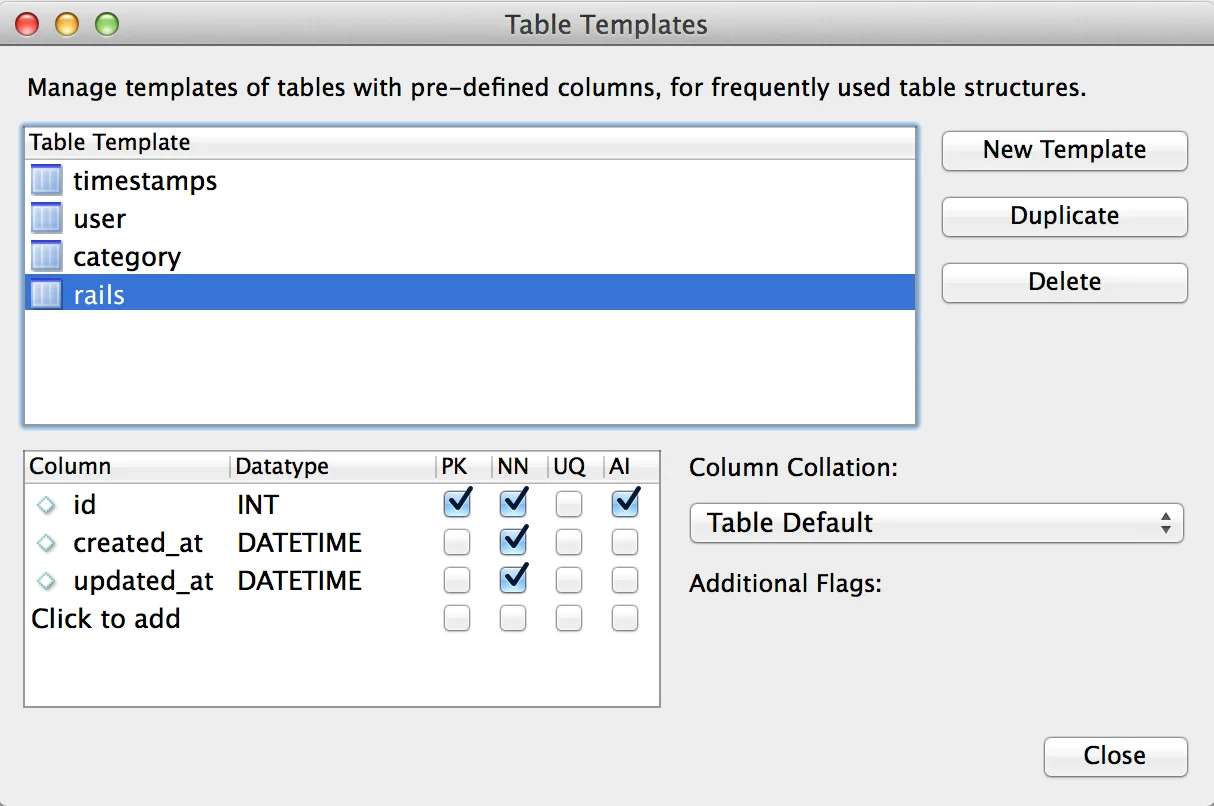Close the Table Templates dialog with Close button
This screenshot has height=806, width=1214.
[1115, 756]
